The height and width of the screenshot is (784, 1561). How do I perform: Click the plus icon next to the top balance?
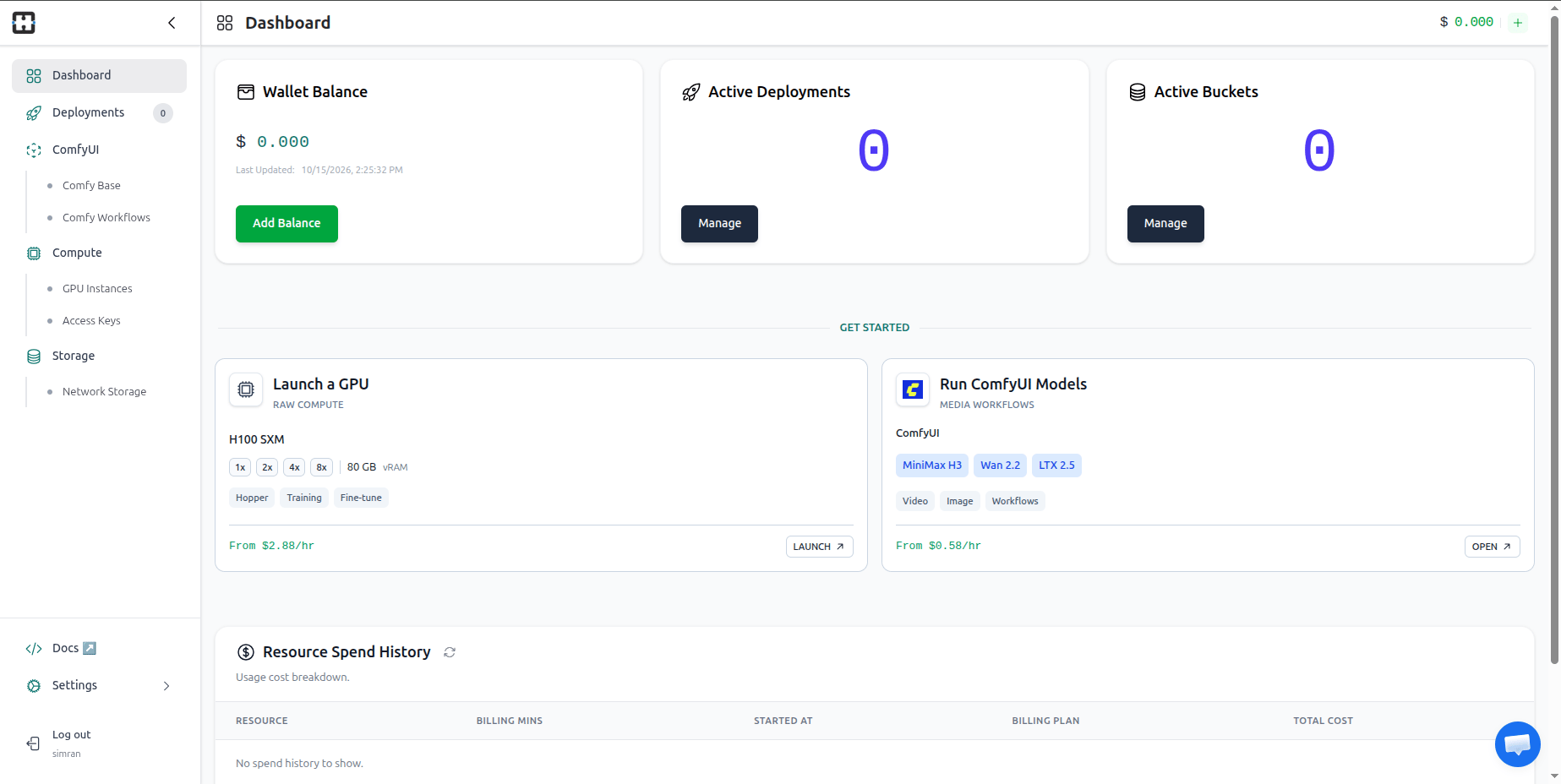click(x=1518, y=23)
